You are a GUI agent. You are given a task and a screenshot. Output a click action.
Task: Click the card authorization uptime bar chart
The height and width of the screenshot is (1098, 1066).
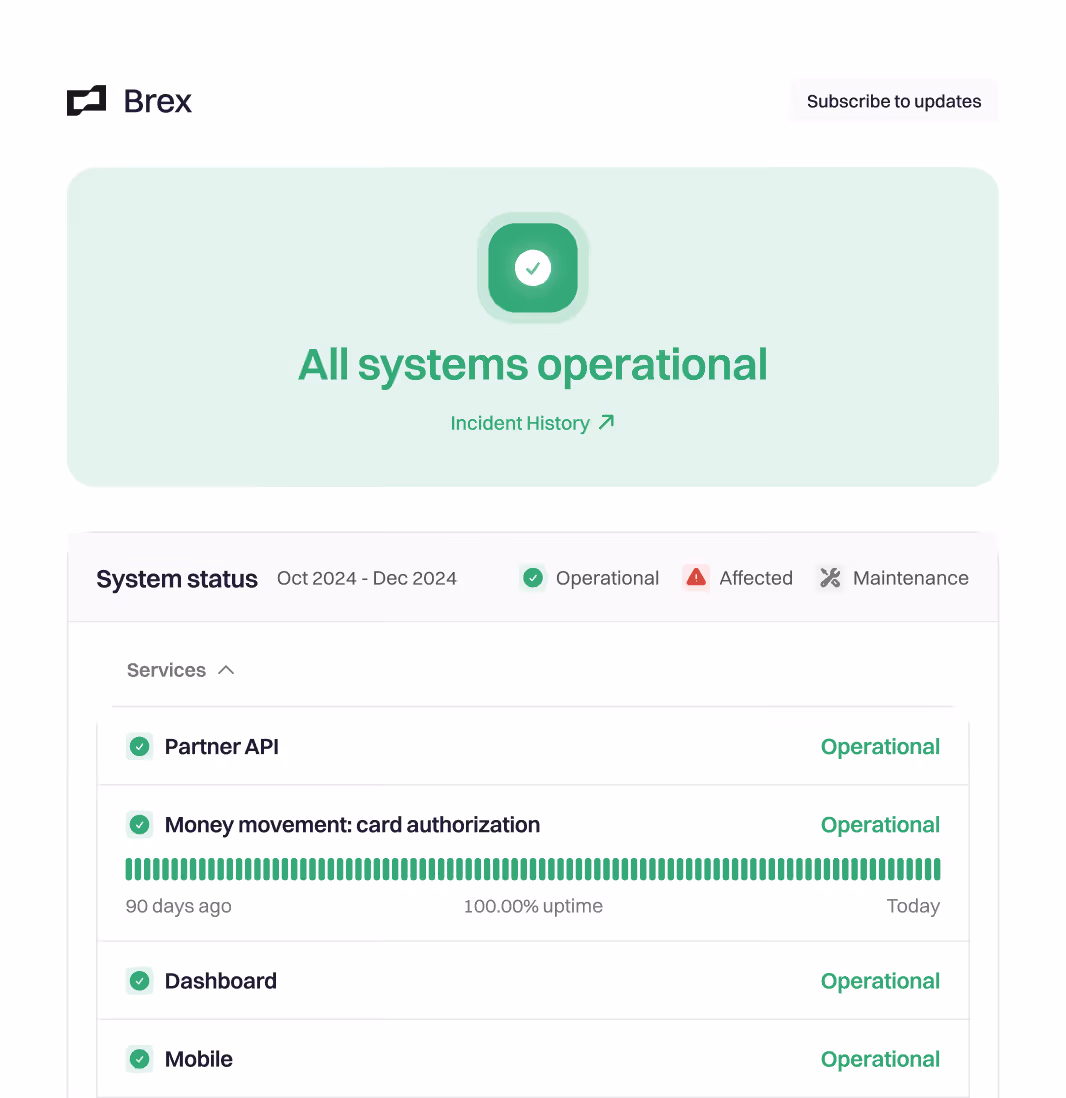pos(533,869)
